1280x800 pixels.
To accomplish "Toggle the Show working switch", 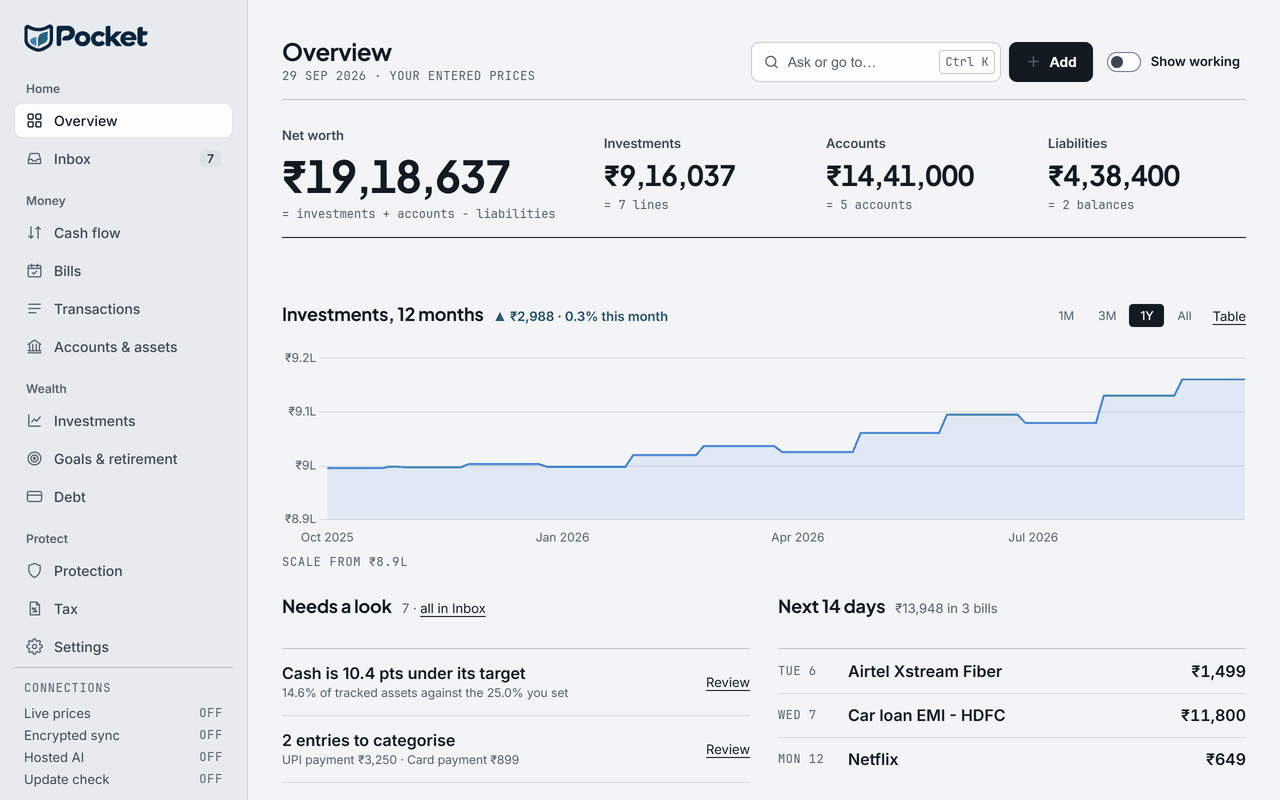I will pyautogui.click(x=1124, y=62).
